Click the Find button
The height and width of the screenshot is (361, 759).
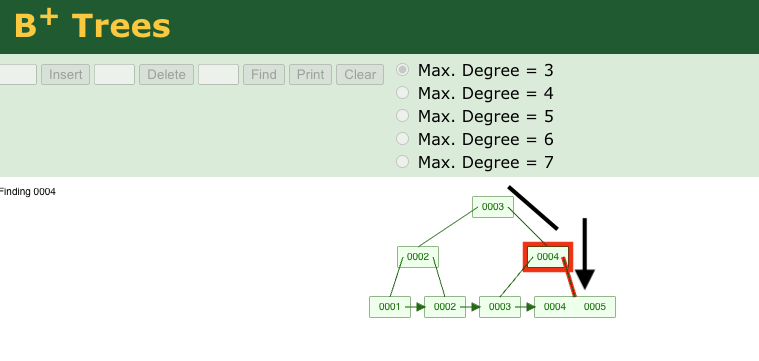click(x=264, y=75)
